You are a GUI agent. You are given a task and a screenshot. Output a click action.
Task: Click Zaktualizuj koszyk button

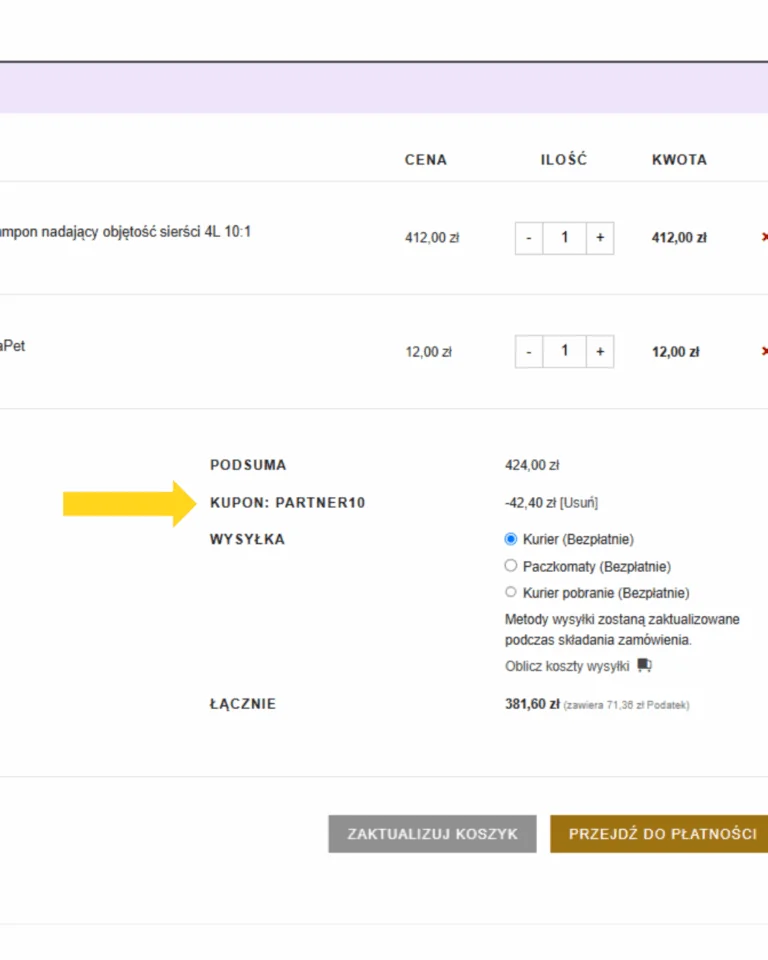click(432, 834)
